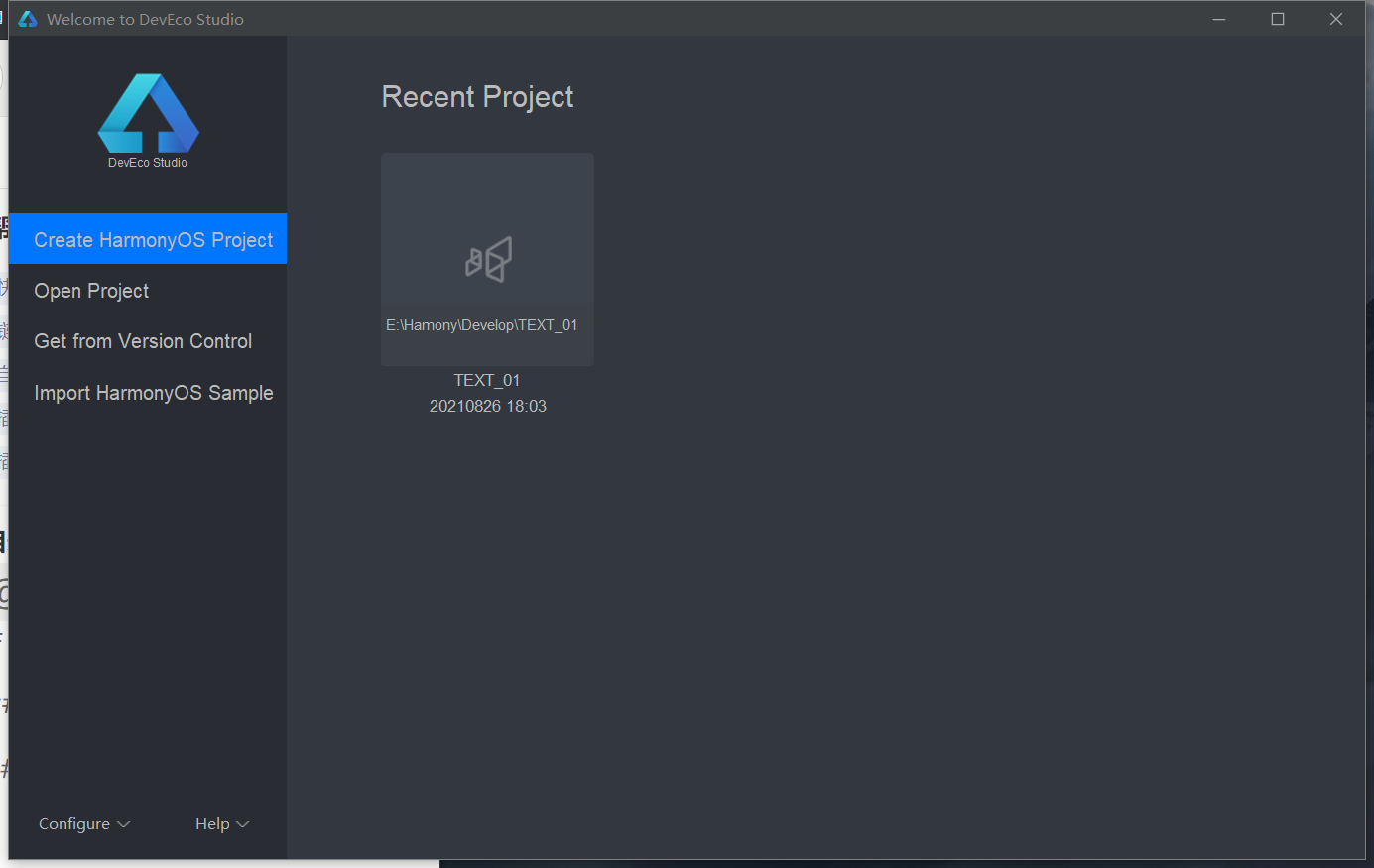Open the TEXT_01 recent project thumbnail
Image resolution: width=1374 pixels, height=868 pixels.
(487, 259)
